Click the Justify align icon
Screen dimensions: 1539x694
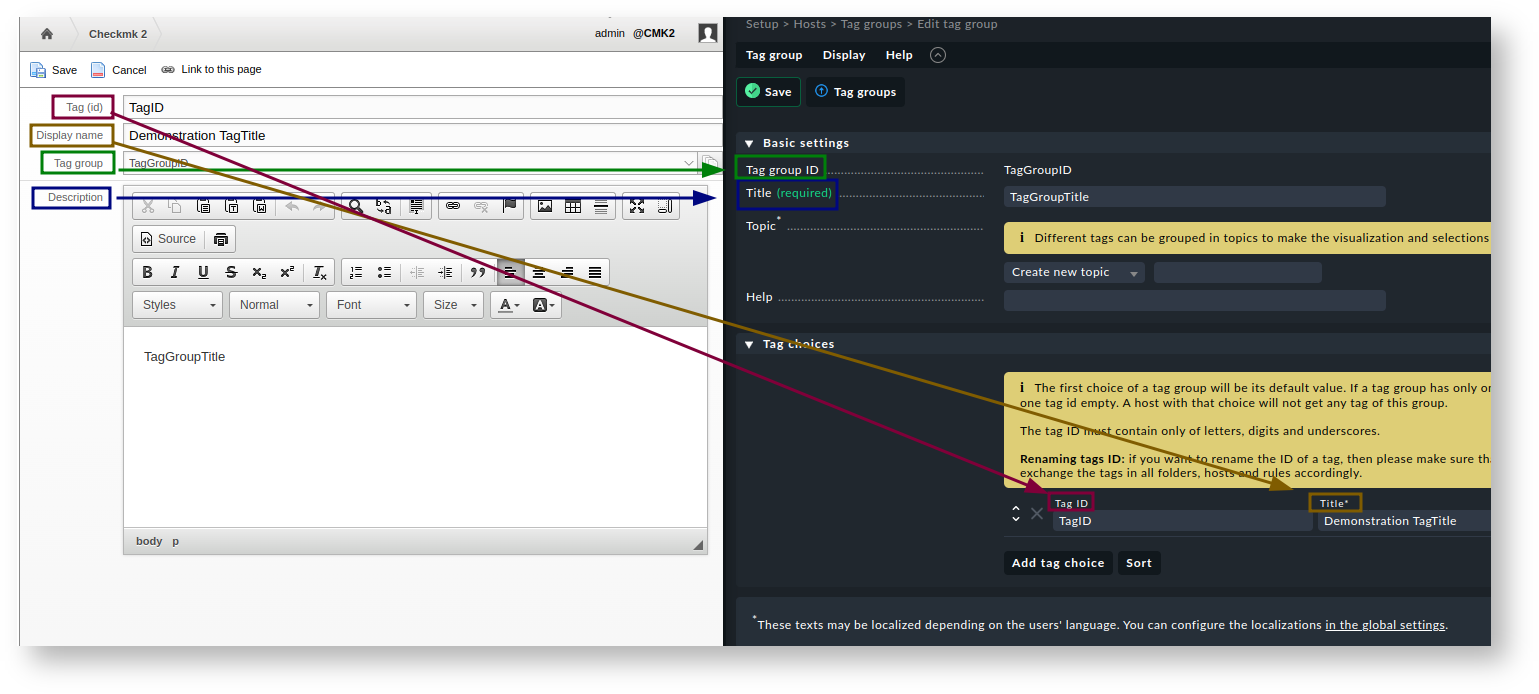595,272
